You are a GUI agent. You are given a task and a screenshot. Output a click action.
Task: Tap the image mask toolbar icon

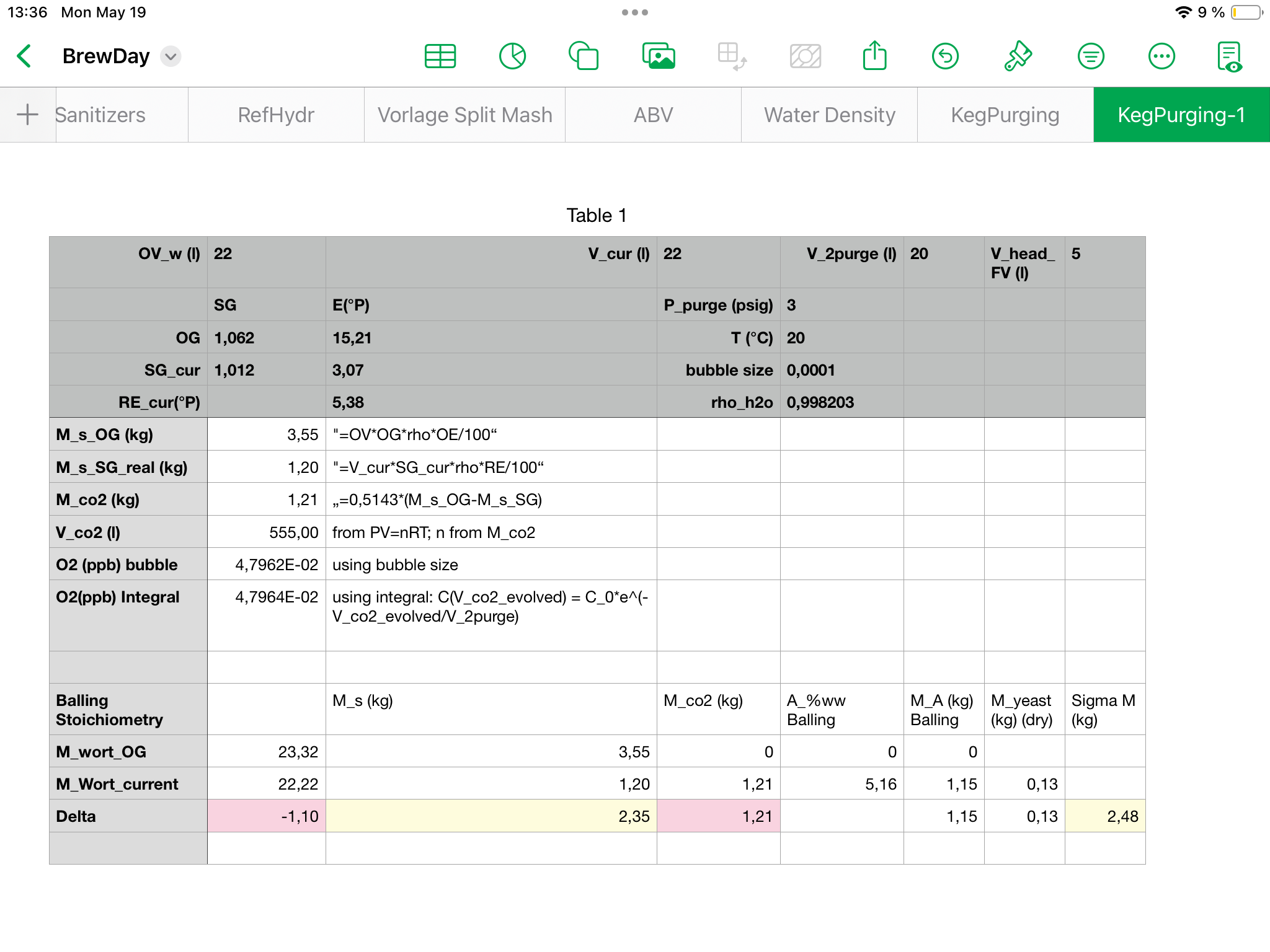(805, 56)
